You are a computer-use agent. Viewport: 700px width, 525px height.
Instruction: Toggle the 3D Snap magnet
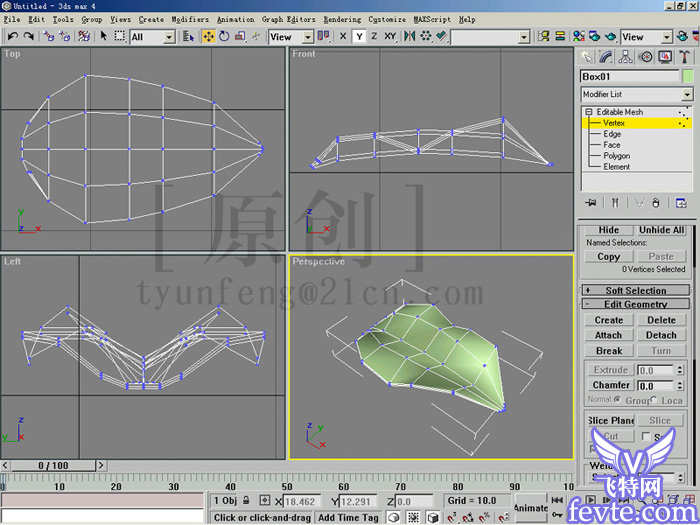point(452,517)
